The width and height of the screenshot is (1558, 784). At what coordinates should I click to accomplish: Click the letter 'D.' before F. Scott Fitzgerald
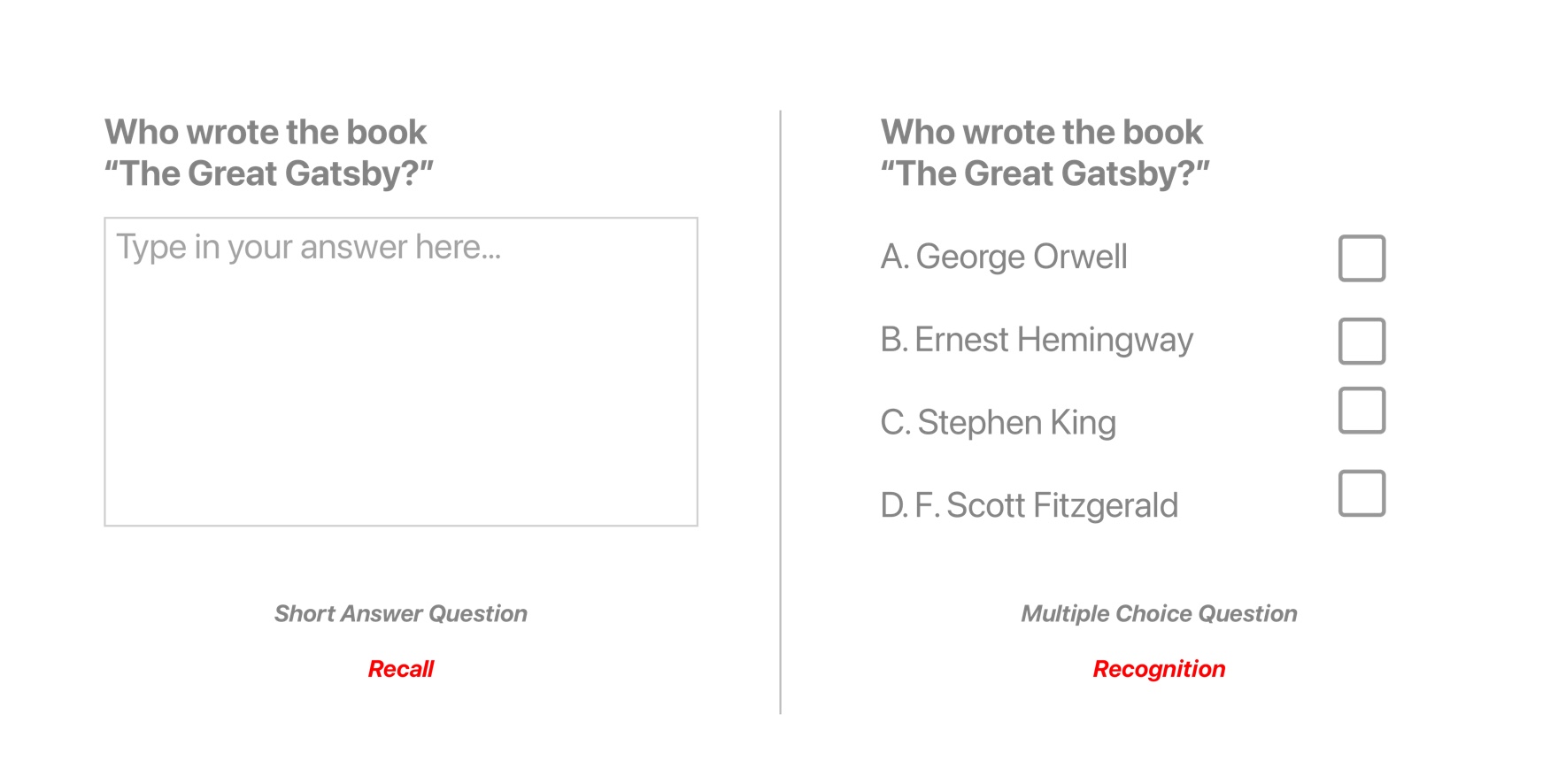(x=894, y=505)
